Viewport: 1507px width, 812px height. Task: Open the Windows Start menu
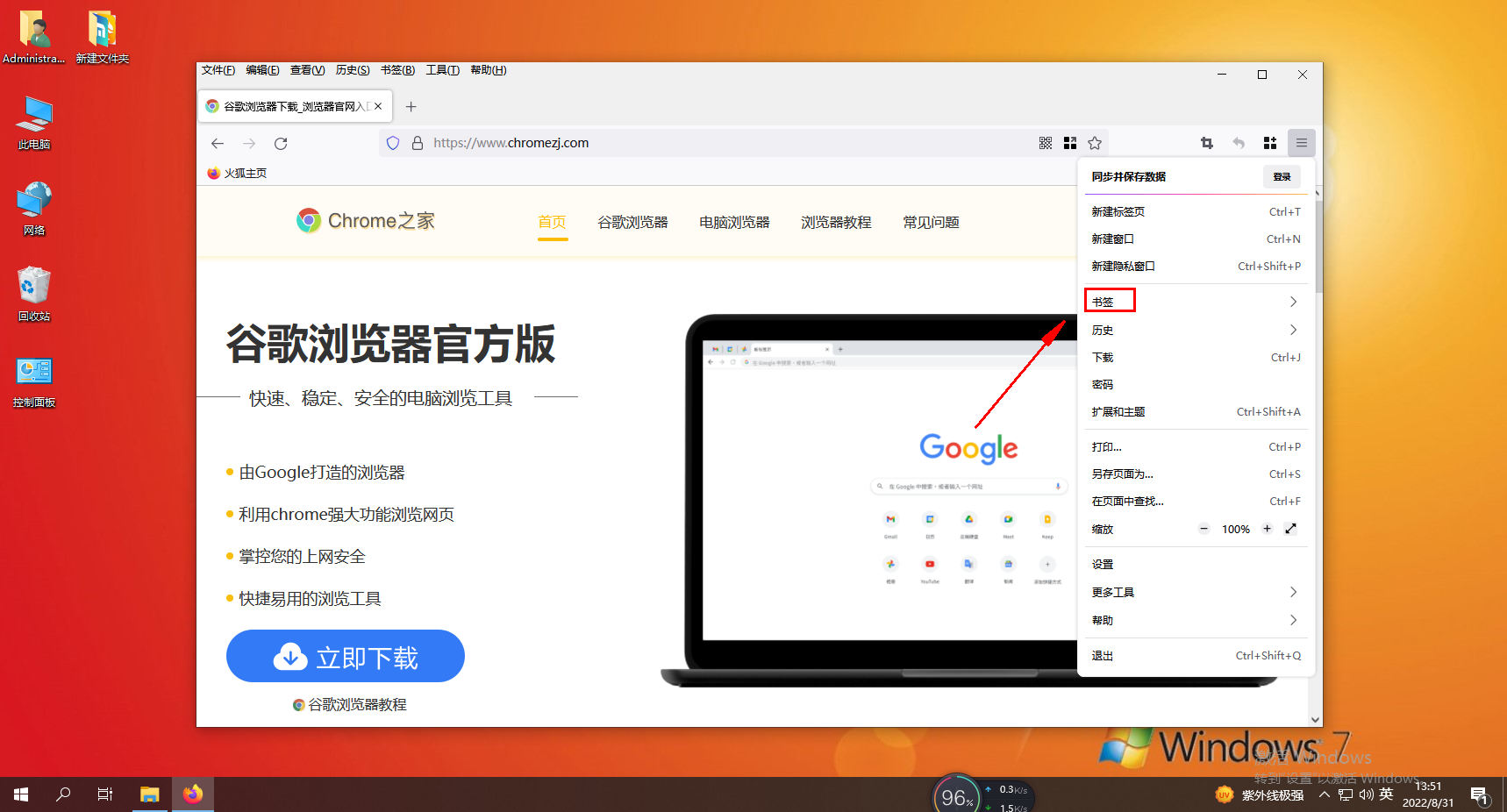pyautogui.click(x=21, y=794)
